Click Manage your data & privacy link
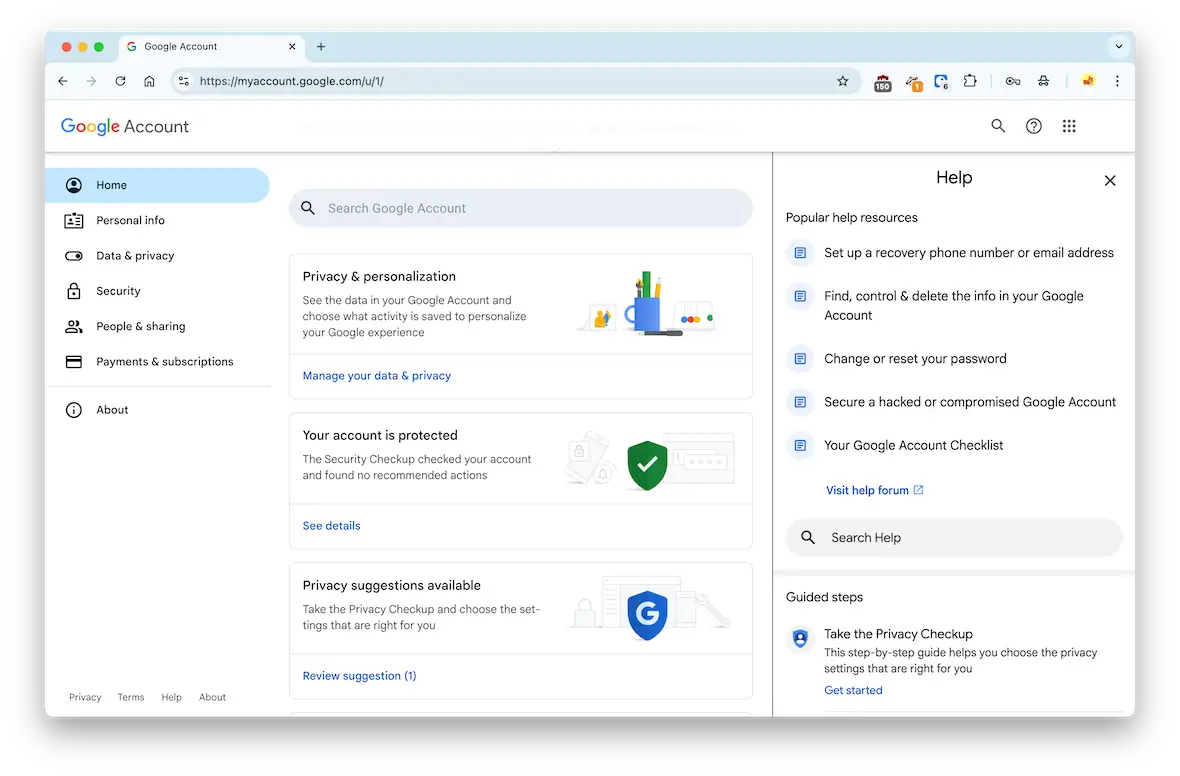The height and width of the screenshot is (776, 1180). click(376, 376)
